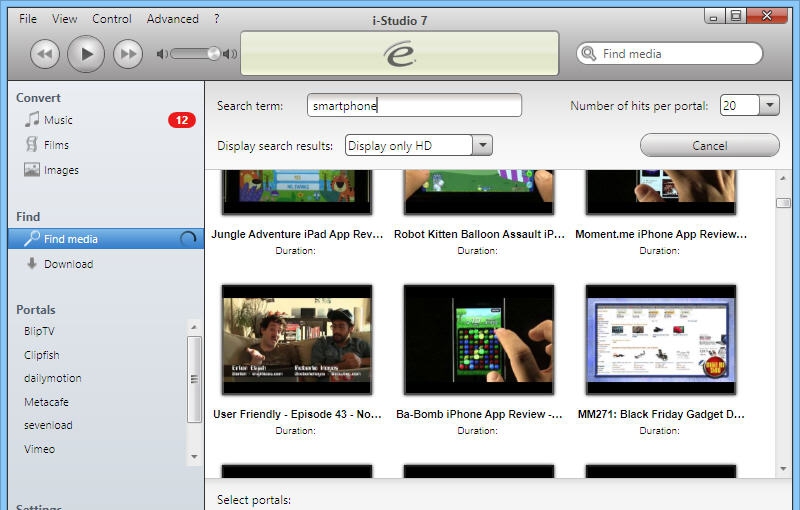Open the Ba-Bomb iPhone App Review thumbnail
The height and width of the screenshot is (510, 800).
coord(479,340)
